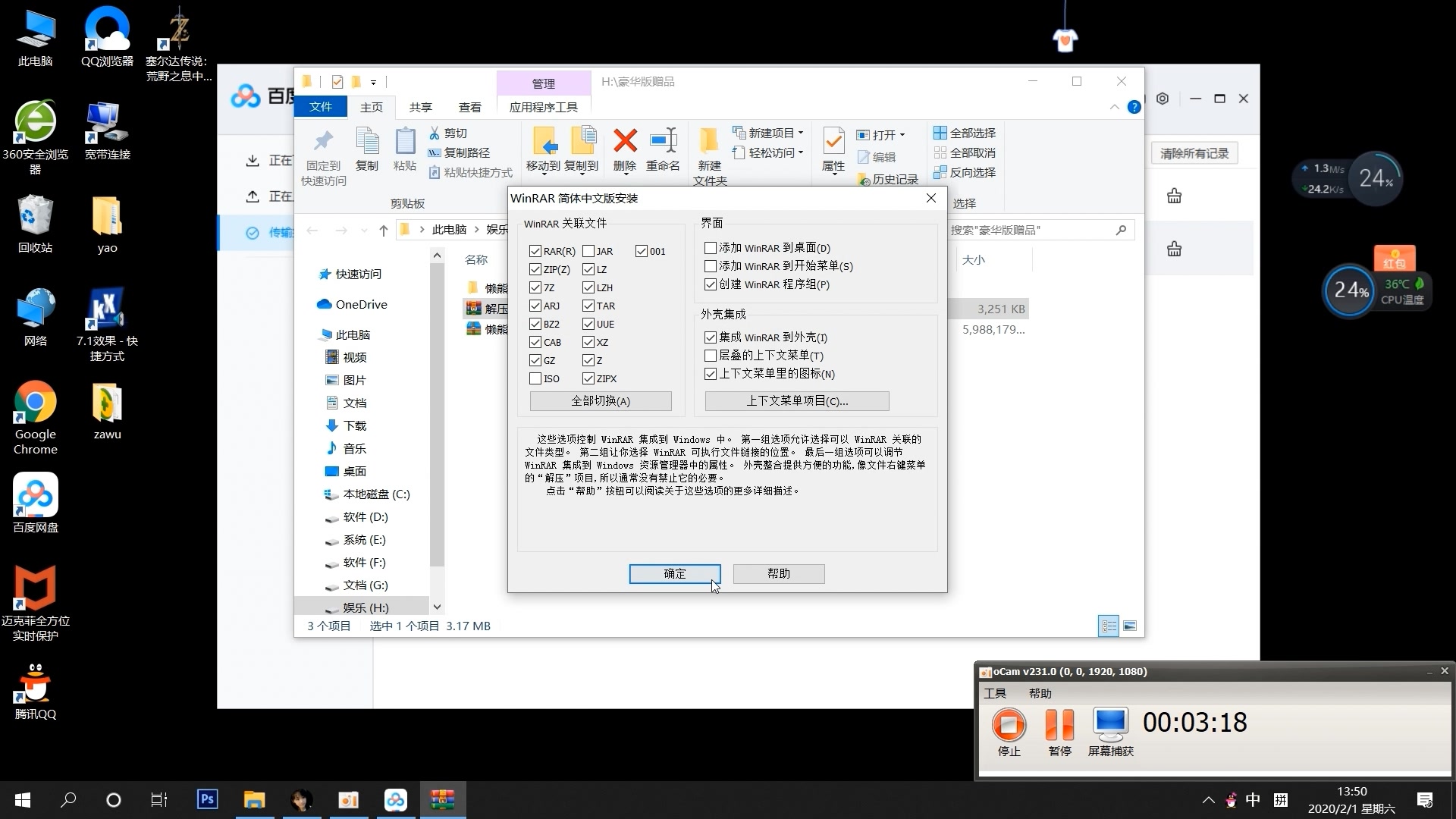The width and height of the screenshot is (1456, 819).
Task: Open Baidu Netdisk from the taskbar
Action: coord(395,799)
